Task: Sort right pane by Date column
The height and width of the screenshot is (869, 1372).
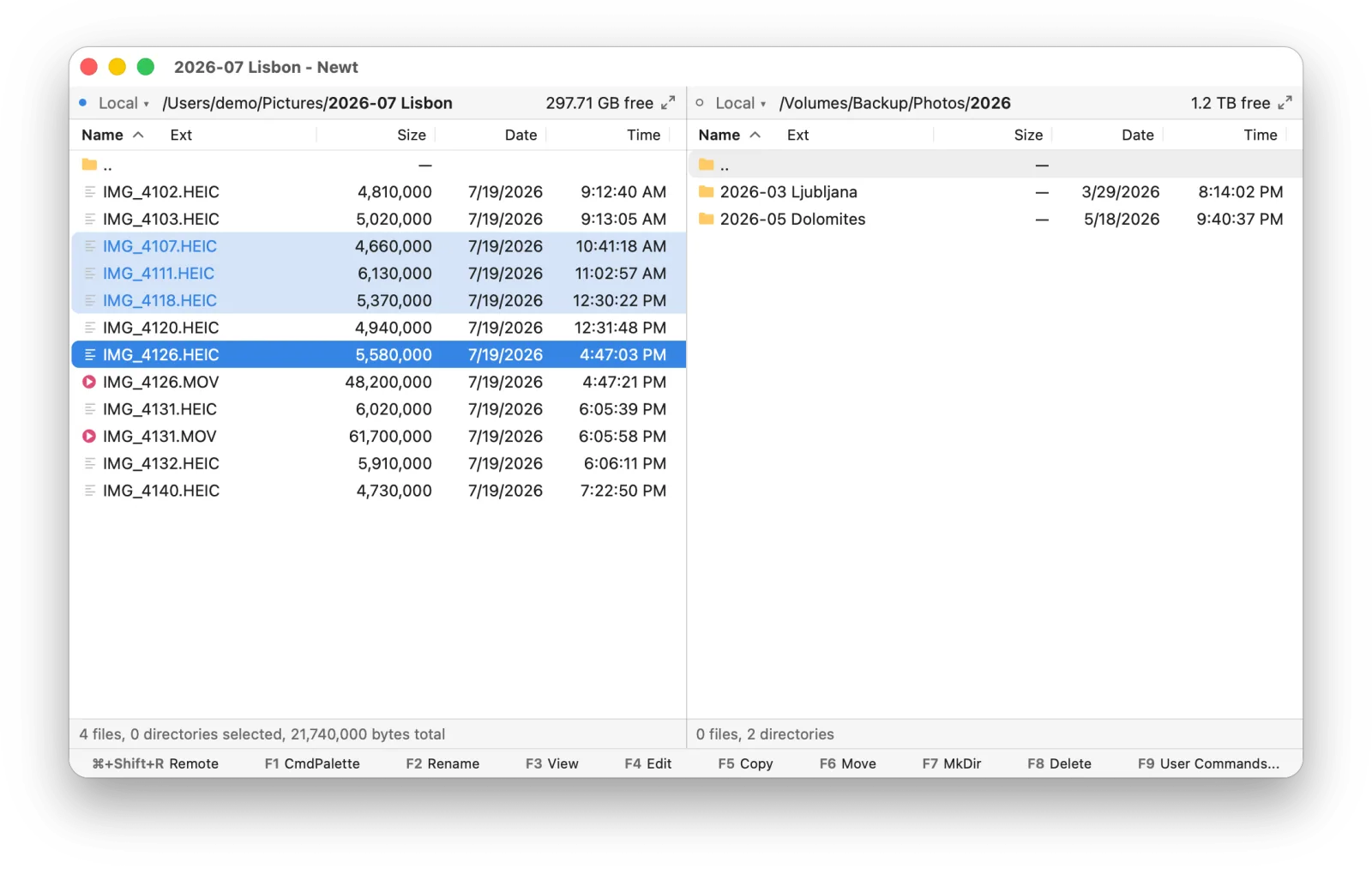Action: (x=1137, y=135)
